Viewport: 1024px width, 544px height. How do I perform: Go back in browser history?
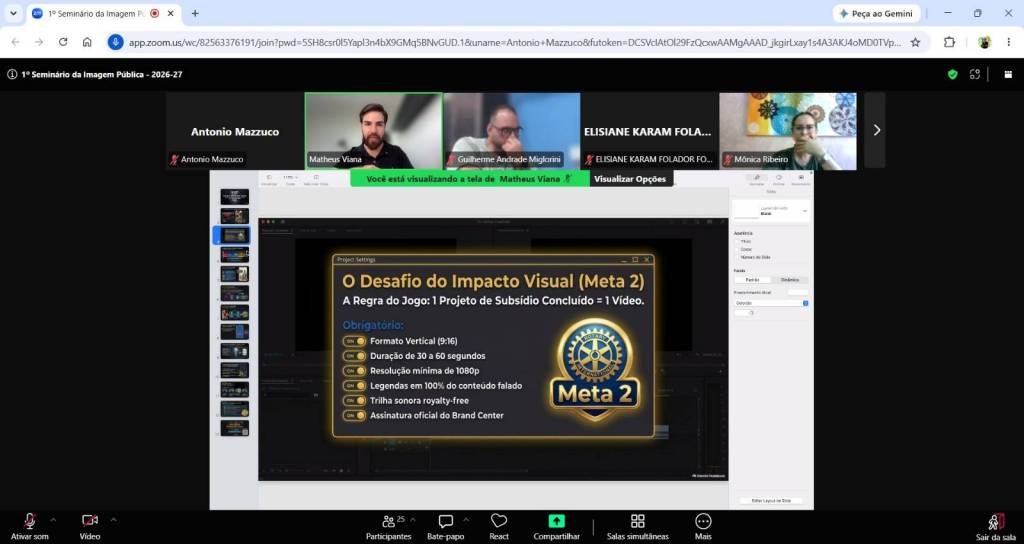16,42
